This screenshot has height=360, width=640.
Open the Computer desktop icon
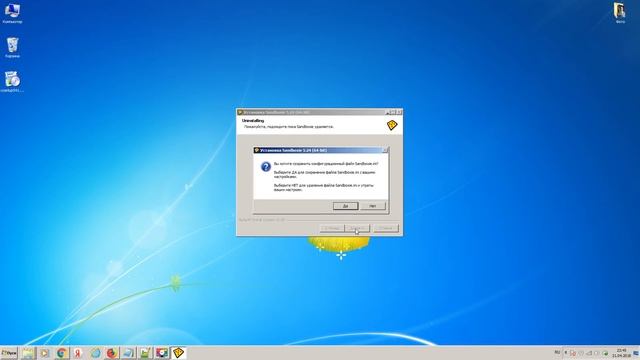click(x=12, y=13)
